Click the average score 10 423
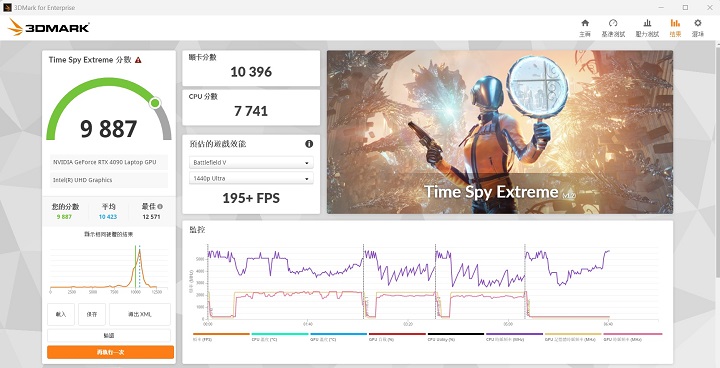Screen dimensions: 720x368 click(x=108, y=217)
